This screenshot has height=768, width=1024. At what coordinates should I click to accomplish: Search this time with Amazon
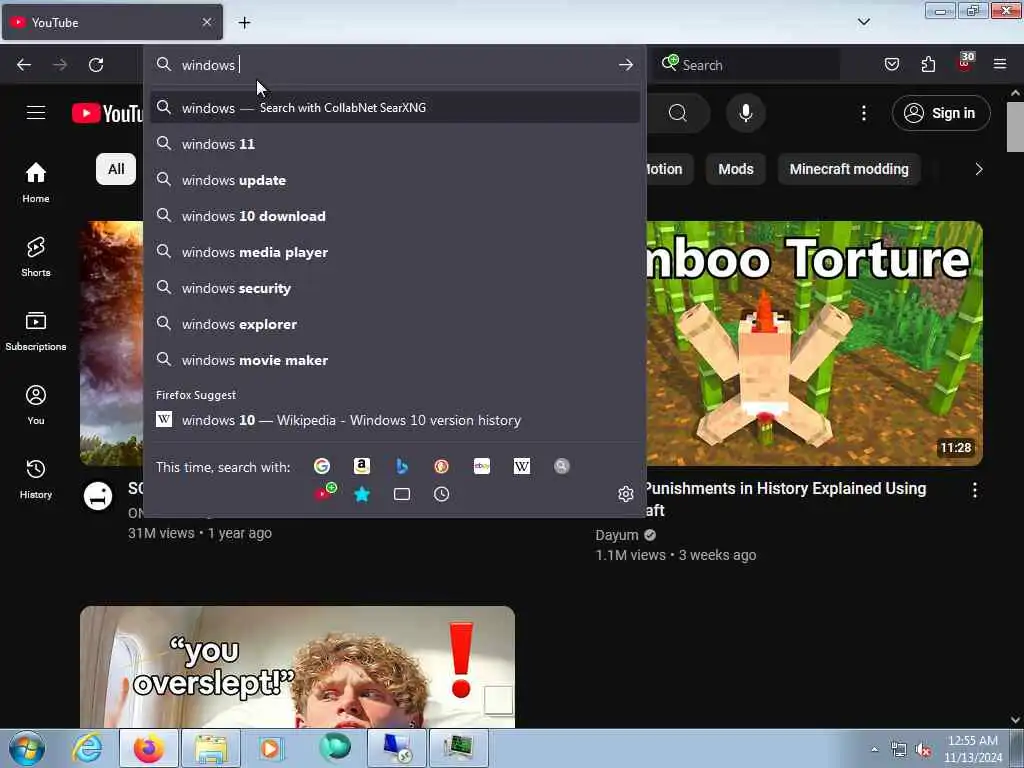(362, 466)
